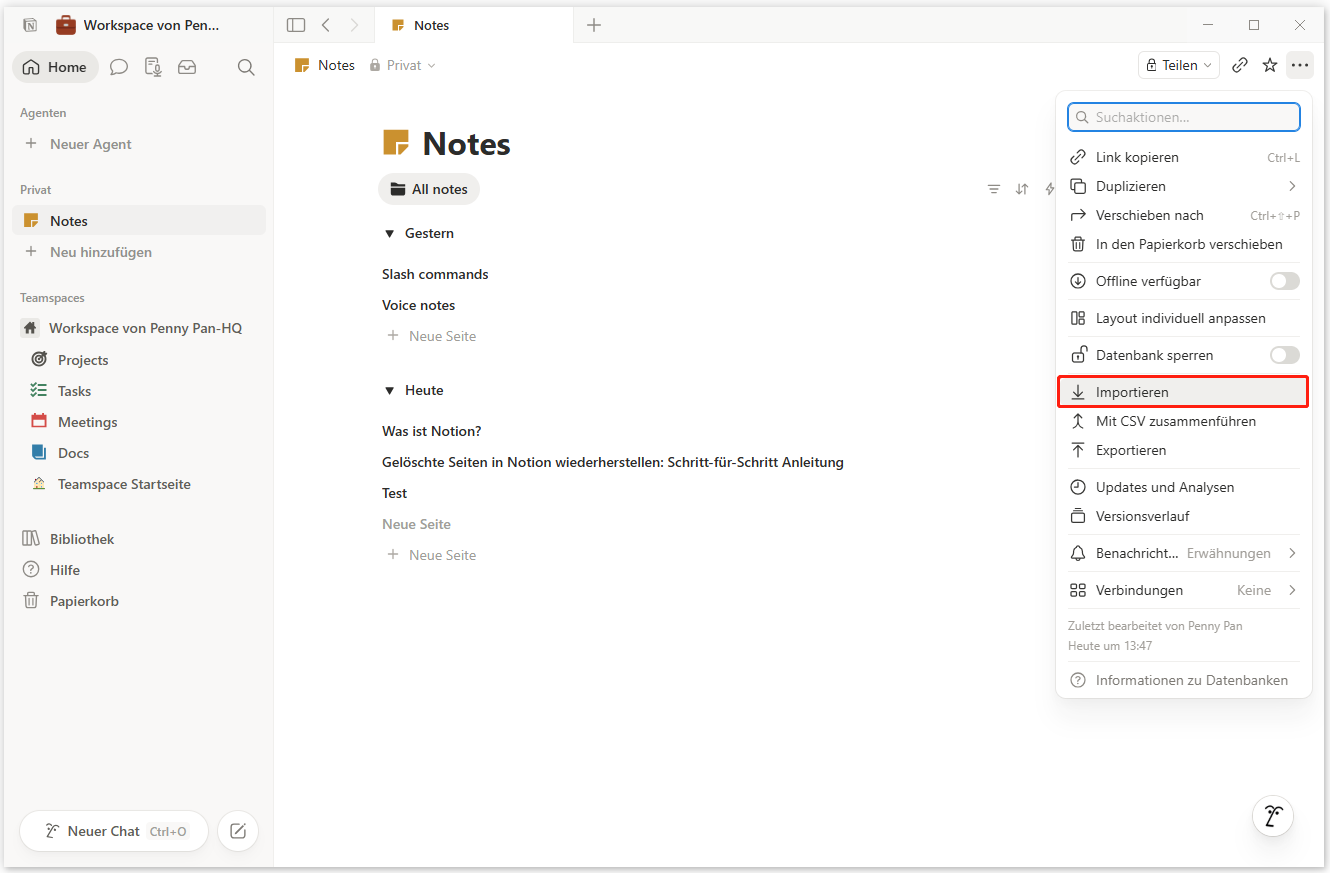Open the AI meeting notes microphone icon
The height and width of the screenshot is (873, 1330).
153,67
